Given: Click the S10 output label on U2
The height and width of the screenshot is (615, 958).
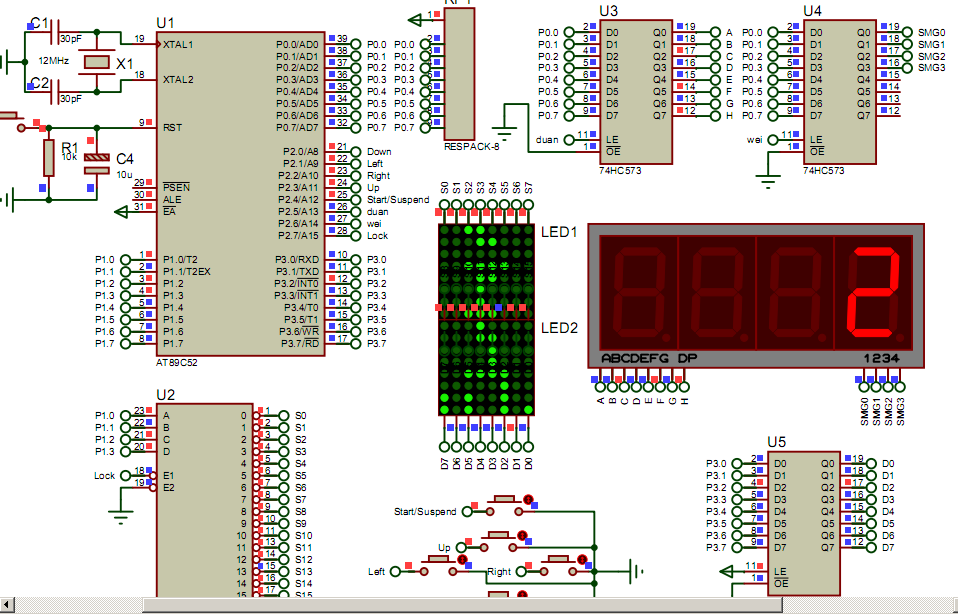Looking at the screenshot, I should point(304,536).
